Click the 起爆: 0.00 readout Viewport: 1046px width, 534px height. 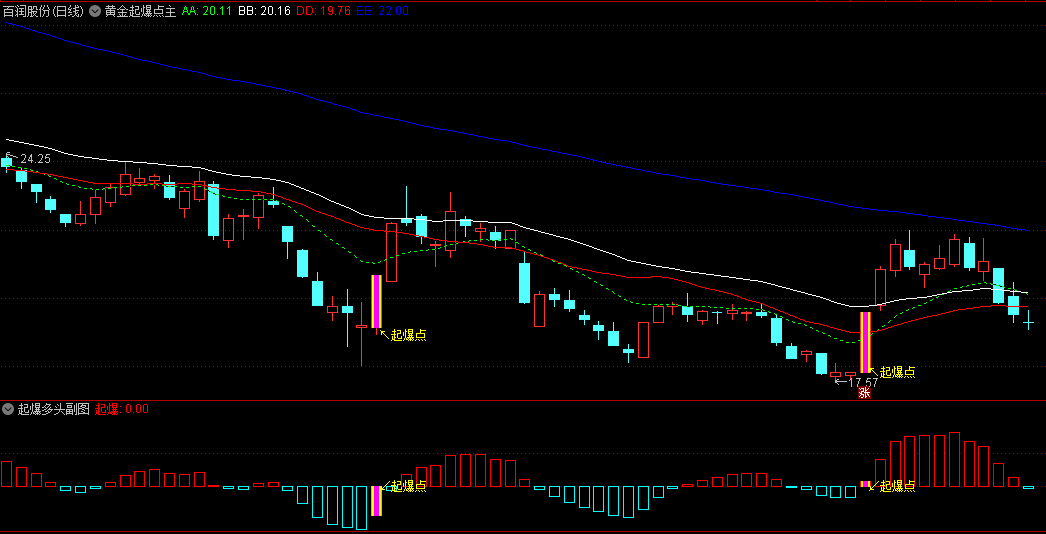[121, 409]
